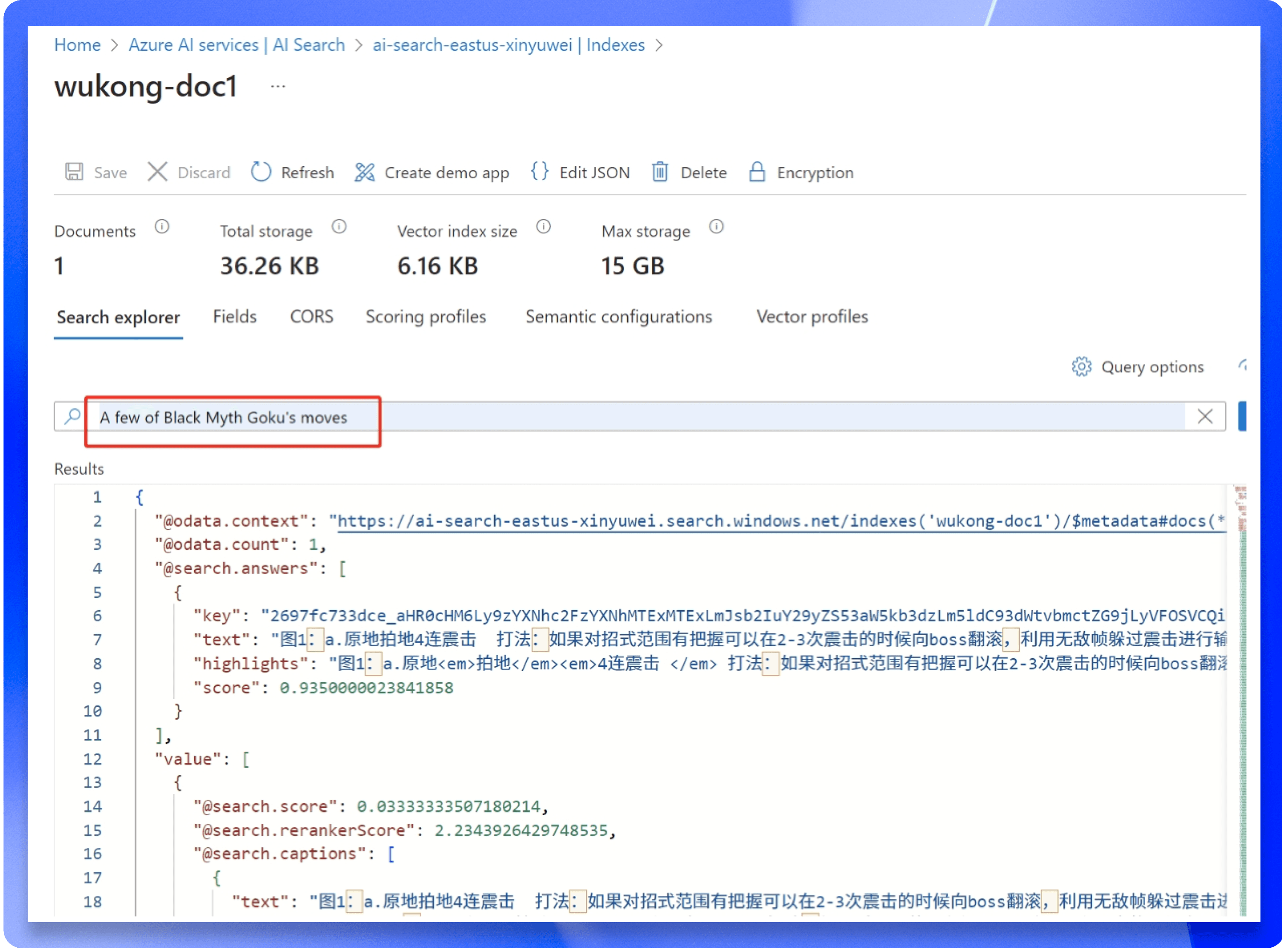Click the Refresh icon in toolbar

261,172
